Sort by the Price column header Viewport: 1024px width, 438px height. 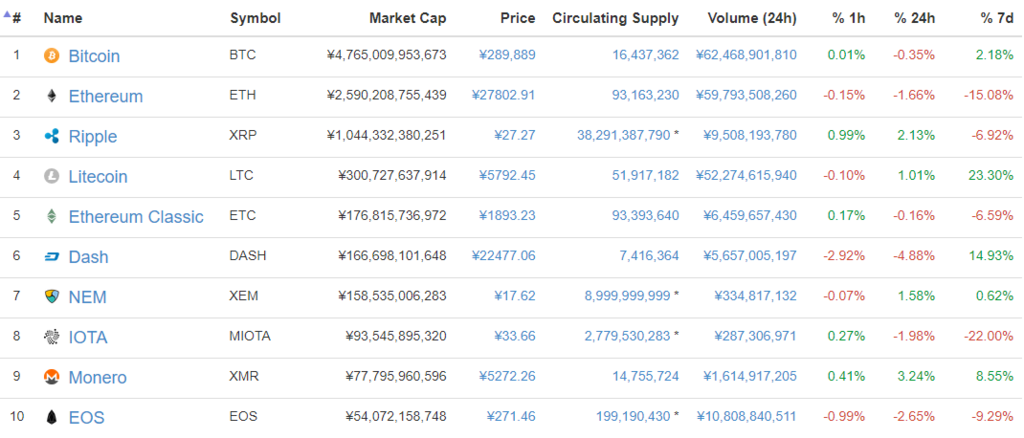pyautogui.click(x=518, y=18)
